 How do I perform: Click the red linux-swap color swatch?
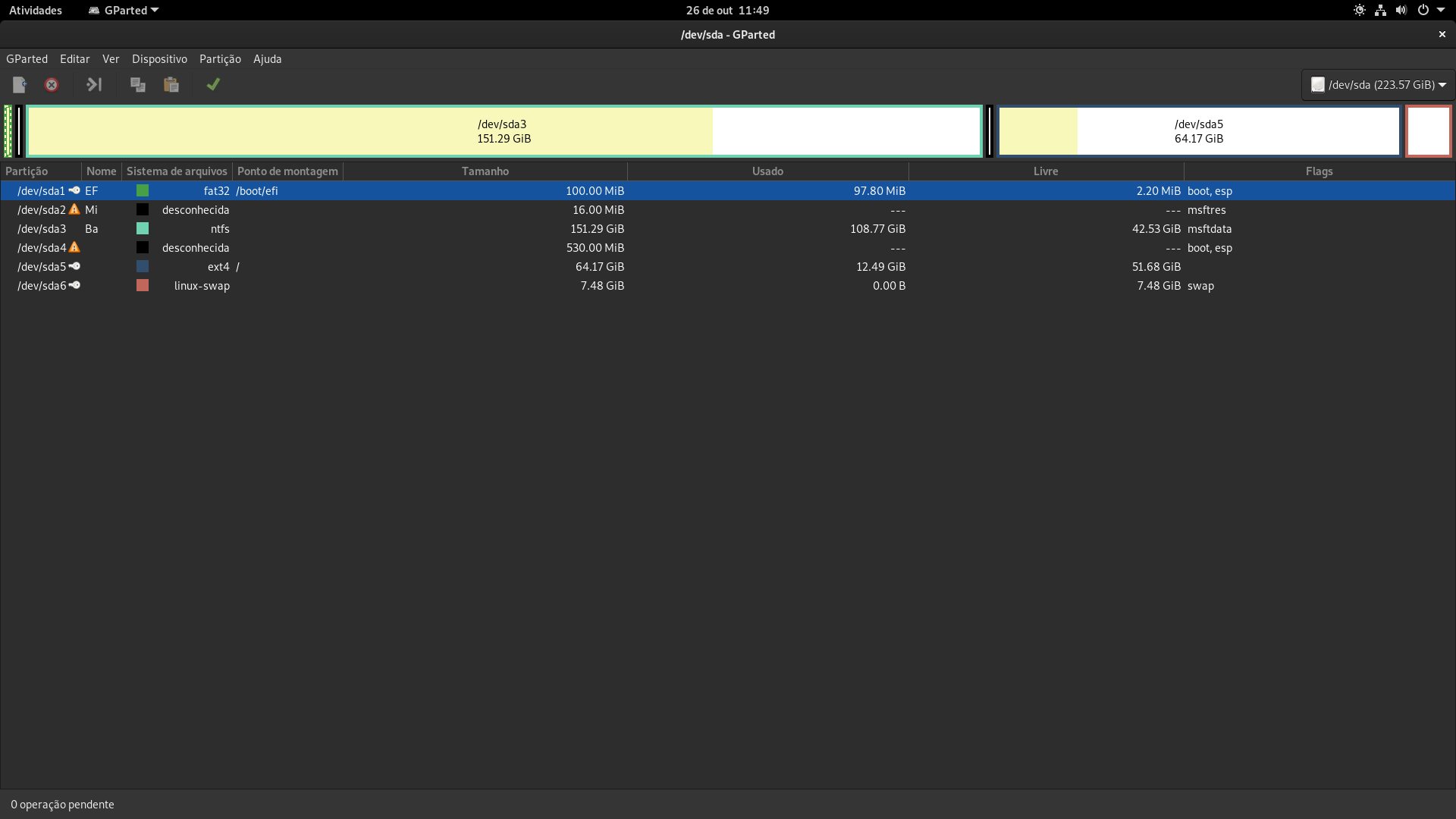pos(143,286)
